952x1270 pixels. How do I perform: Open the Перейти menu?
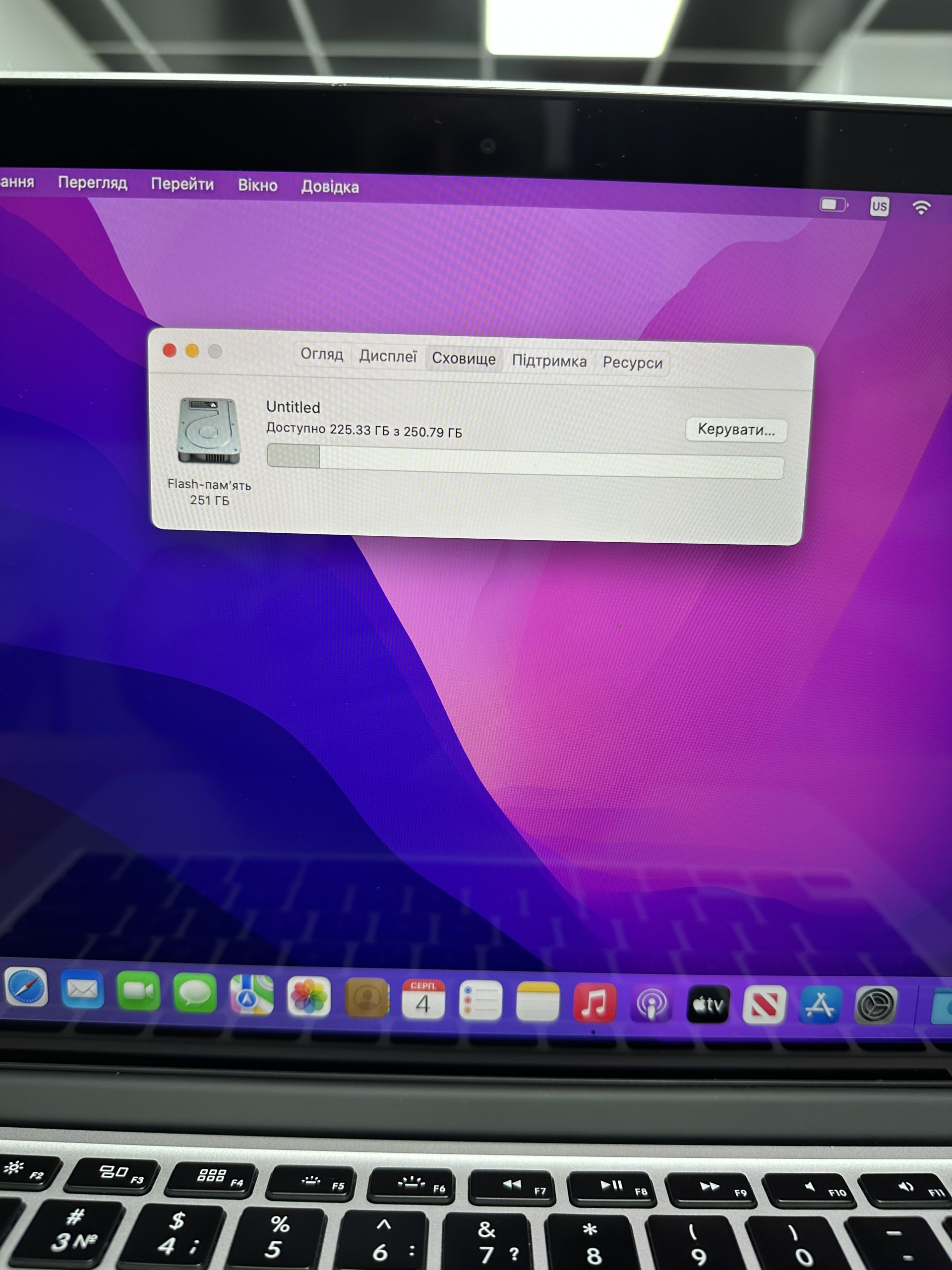point(182,185)
